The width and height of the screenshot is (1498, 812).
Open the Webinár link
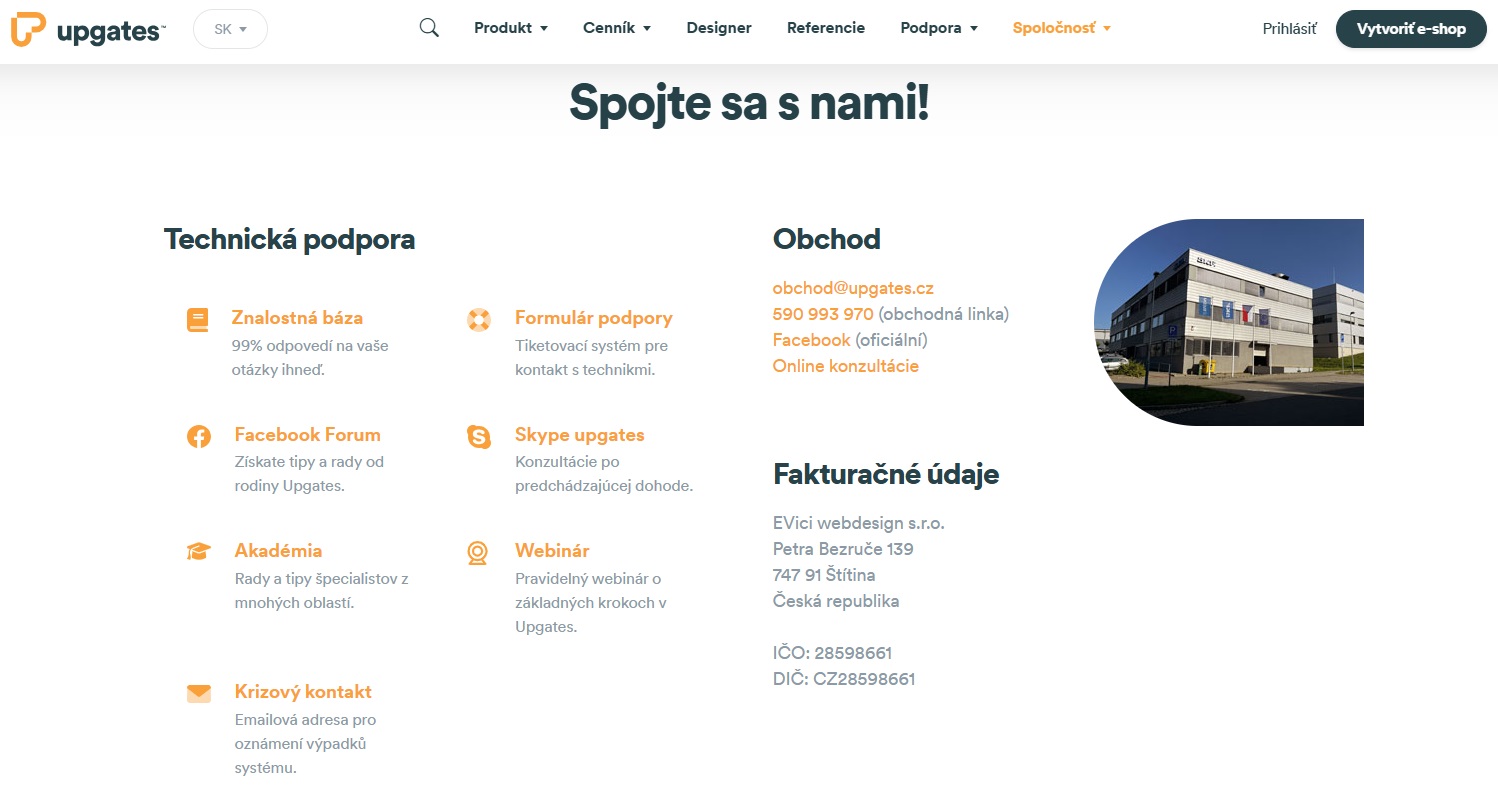pyautogui.click(x=552, y=551)
